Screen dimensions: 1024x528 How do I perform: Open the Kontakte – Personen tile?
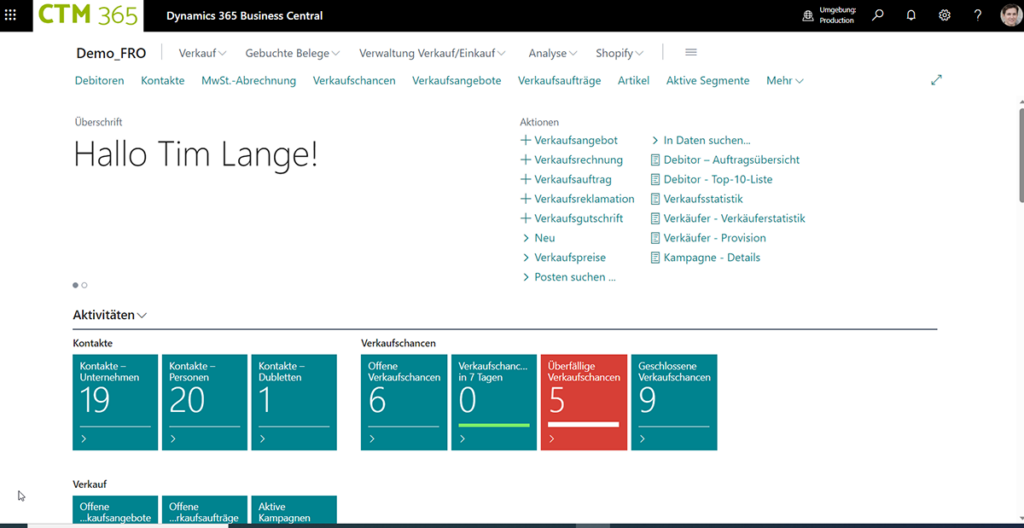[x=204, y=402]
